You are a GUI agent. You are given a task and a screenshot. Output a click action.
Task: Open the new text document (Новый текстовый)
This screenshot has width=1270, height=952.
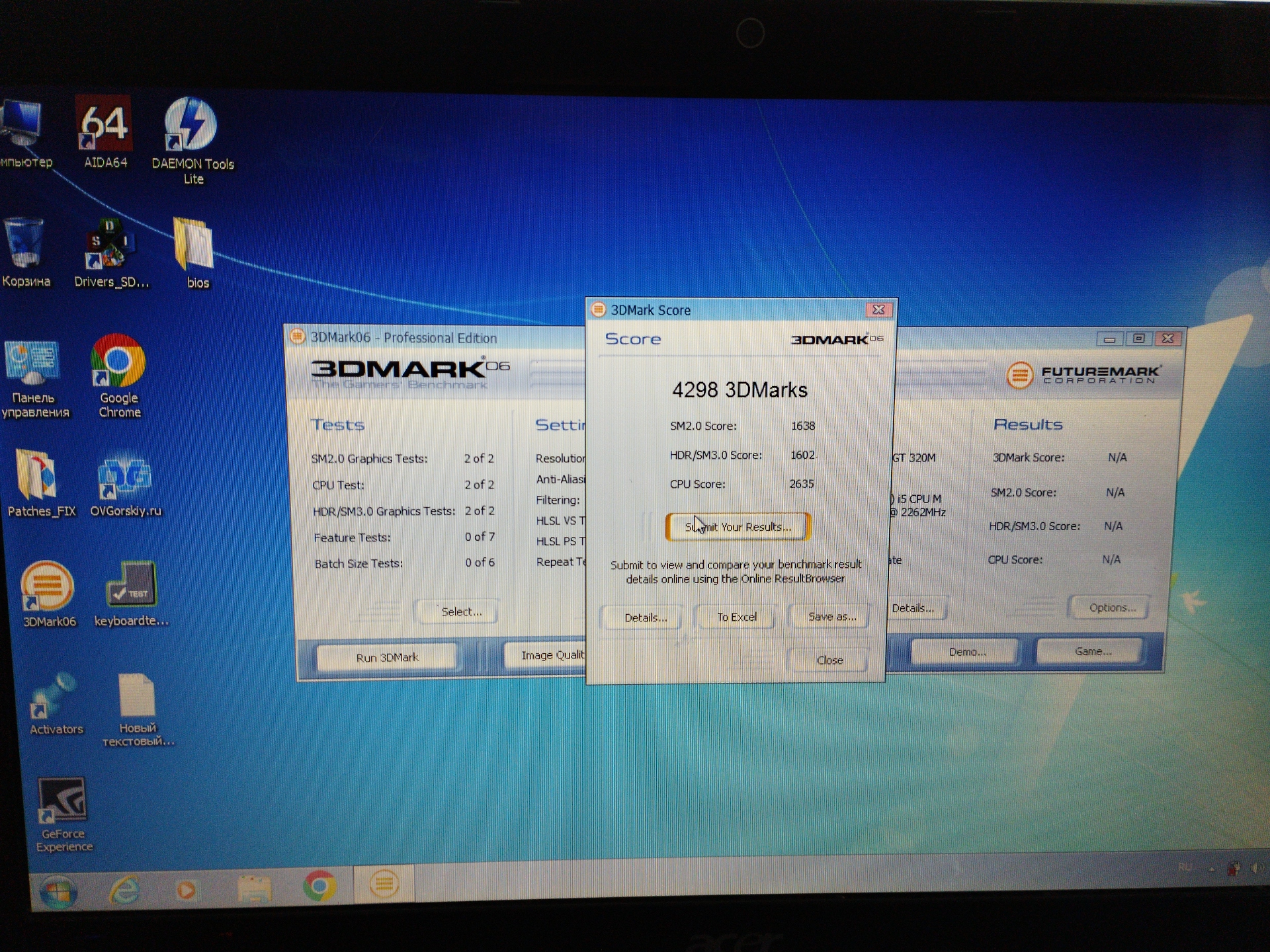[x=138, y=710]
